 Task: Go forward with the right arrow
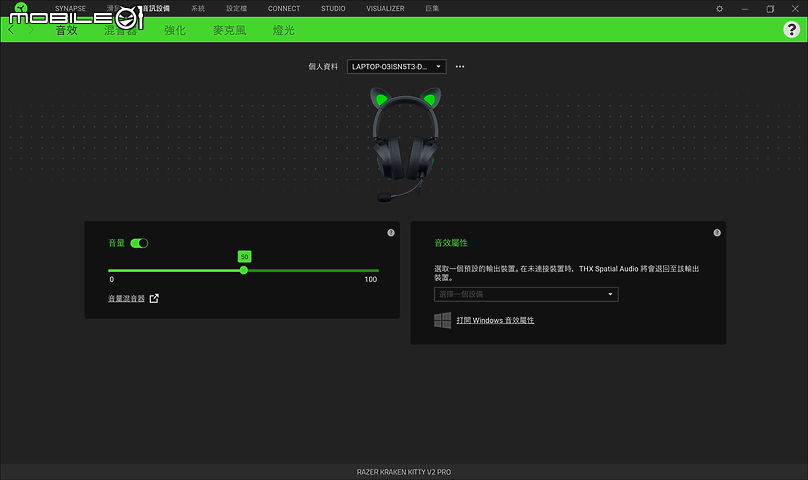click(31, 30)
